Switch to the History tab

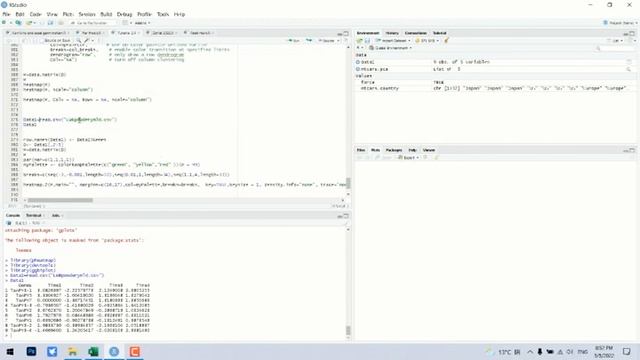[x=392, y=33]
